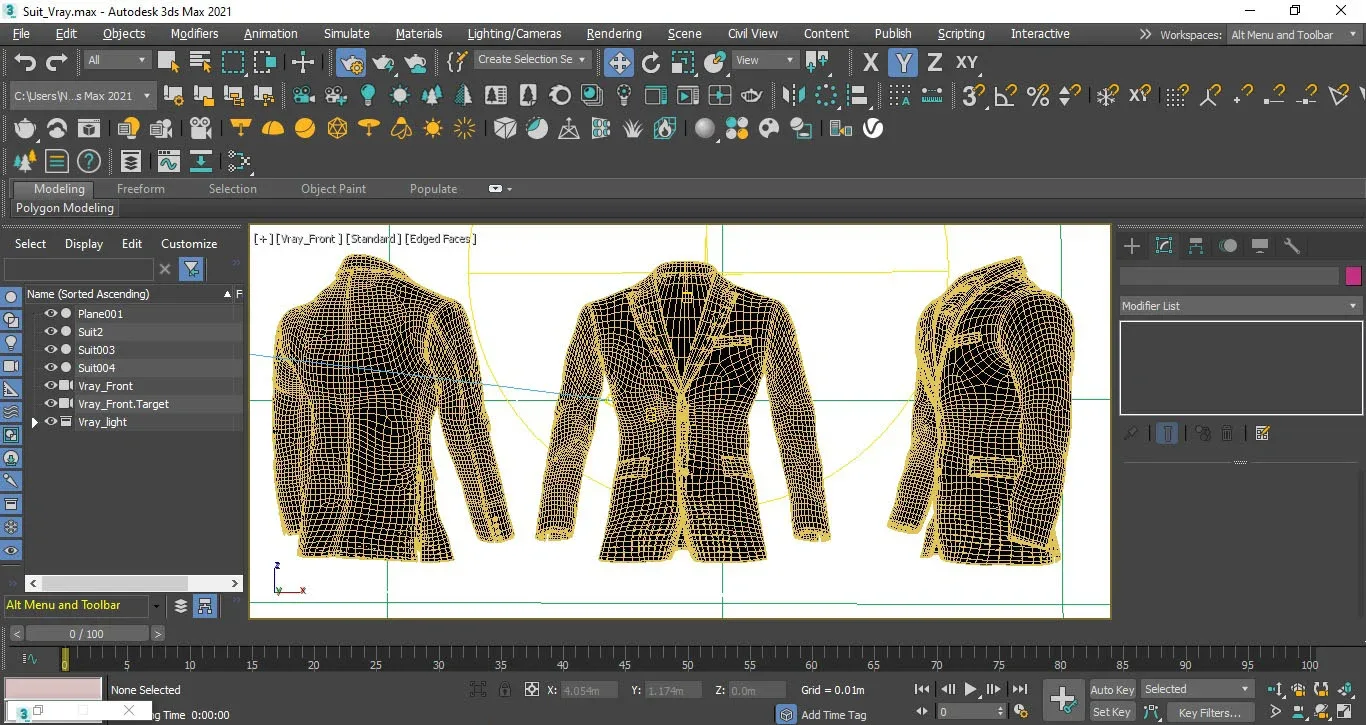Hide Plane001 using its eye icon
The width and height of the screenshot is (1366, 725).
tap(50, 314)
